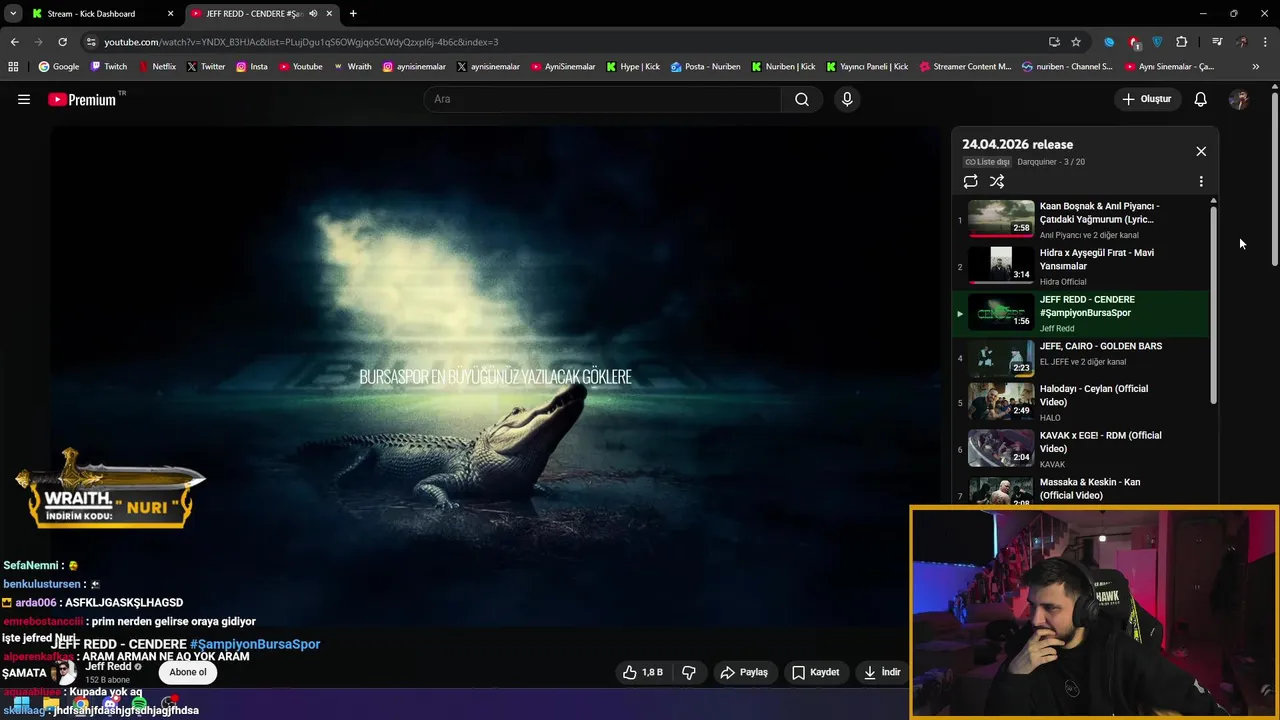Open Streamer Content M... bookmark
1280x720 pixels.
coord(965,67)
